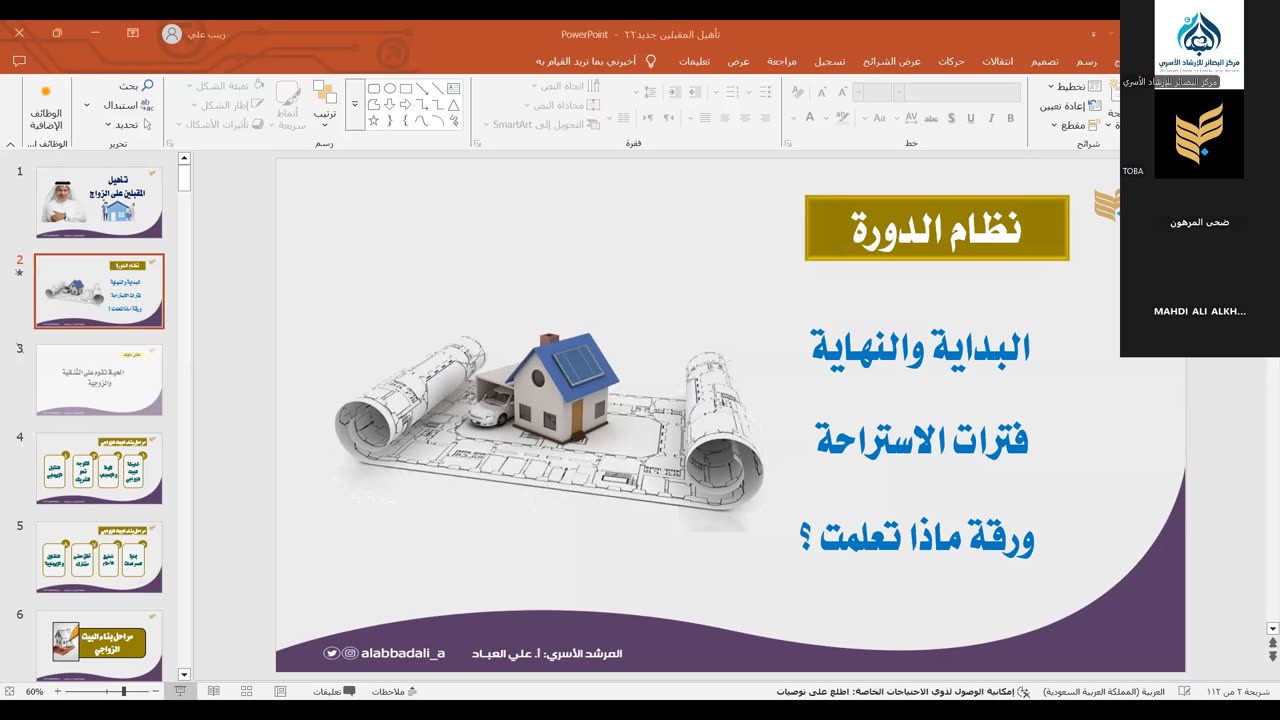
Task: Select the oval shape in gallery
Action: click(x=389, y=88)
